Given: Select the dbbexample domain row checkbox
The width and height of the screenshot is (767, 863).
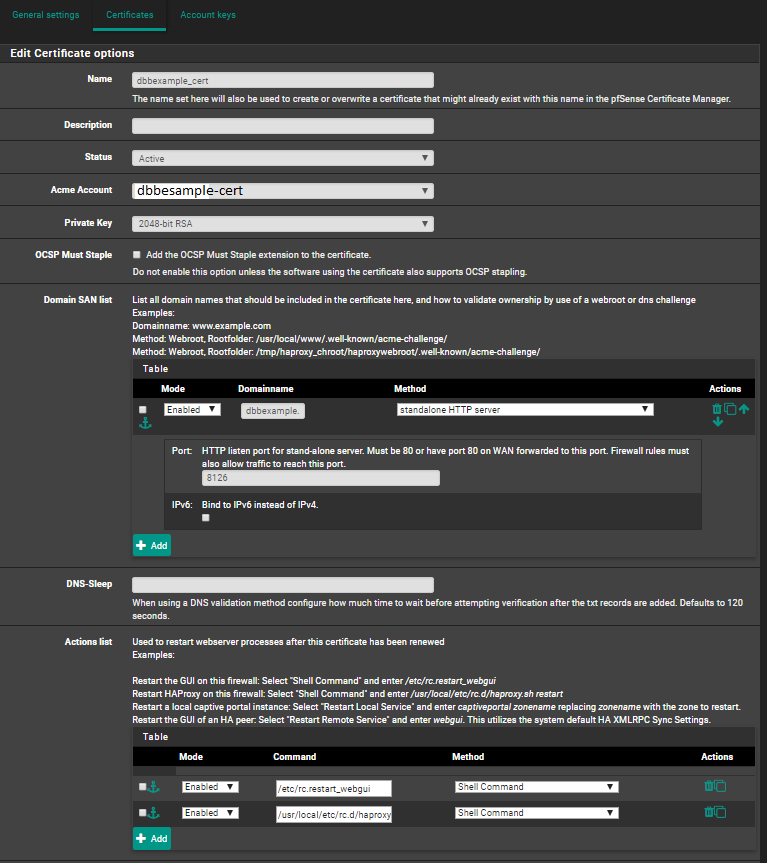Looking at the screenshot, I should (143, 410).
